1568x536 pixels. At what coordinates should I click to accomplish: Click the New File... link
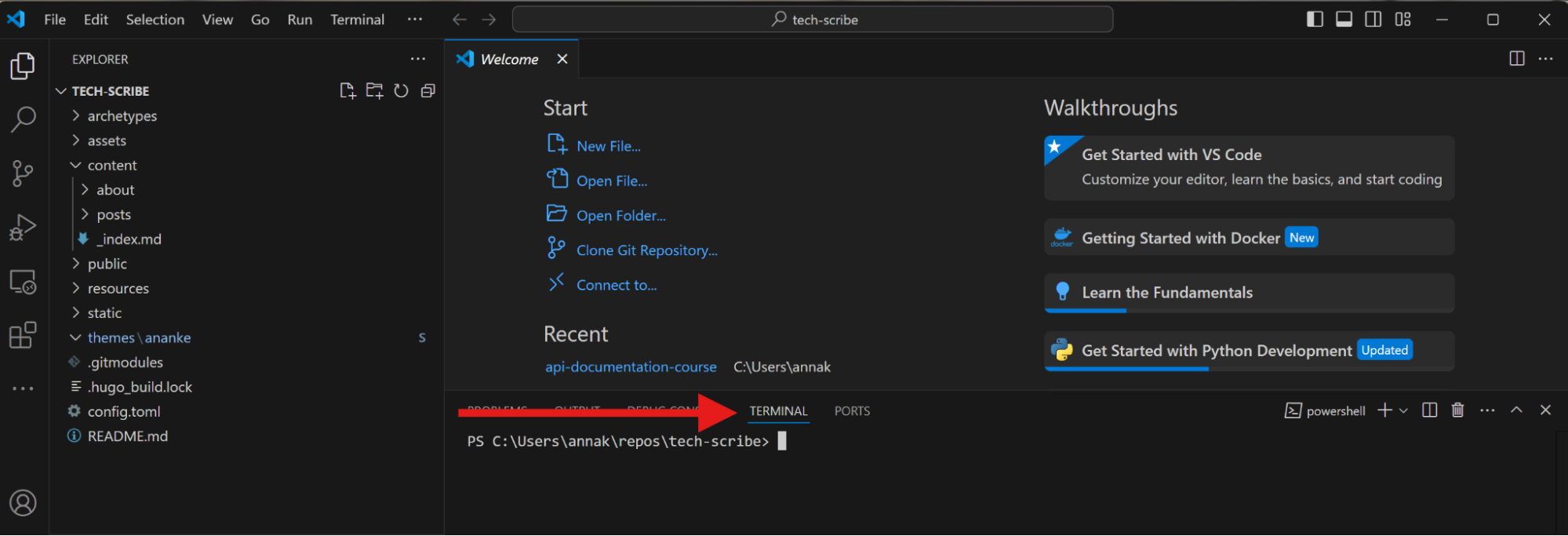pyautogui.click(x=609, y=146)
